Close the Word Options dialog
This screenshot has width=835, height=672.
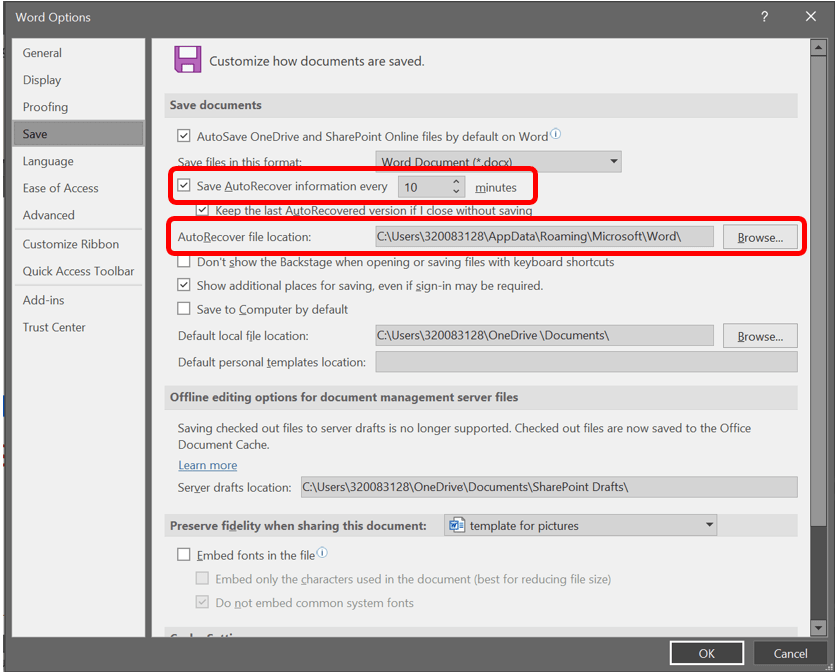coord(811,17)
